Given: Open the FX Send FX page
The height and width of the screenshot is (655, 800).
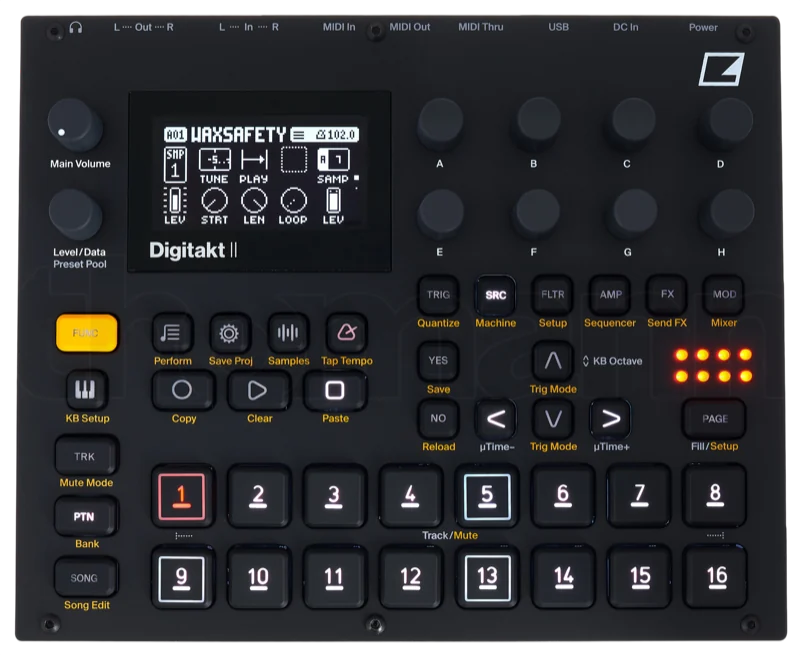Looking at the screenshot, I should (x=667, y=295).
